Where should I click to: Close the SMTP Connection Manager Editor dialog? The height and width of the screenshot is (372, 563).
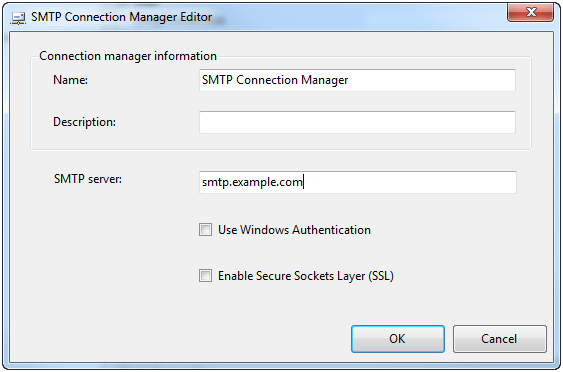(530, 13)
